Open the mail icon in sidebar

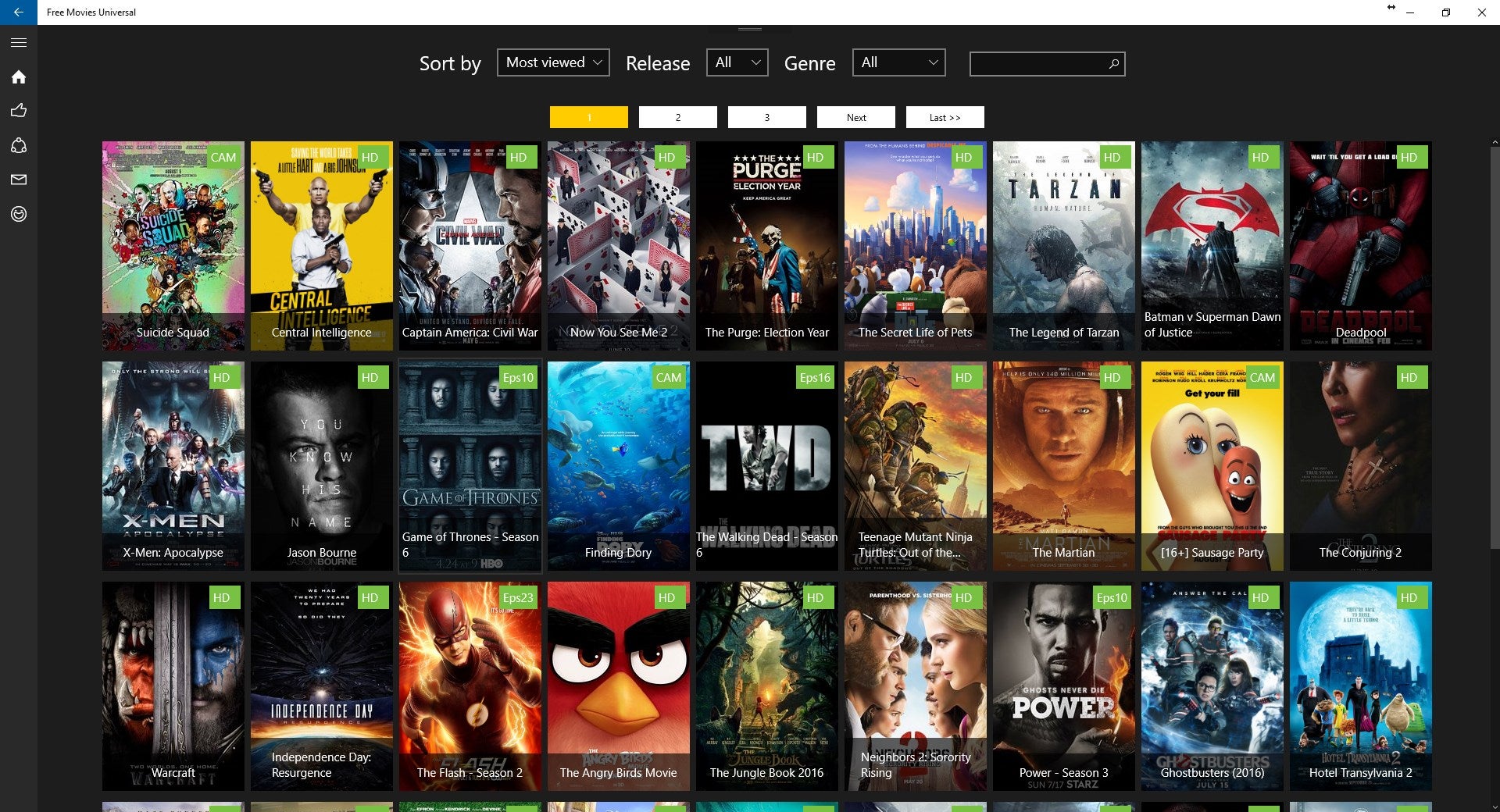pos(19,180)
